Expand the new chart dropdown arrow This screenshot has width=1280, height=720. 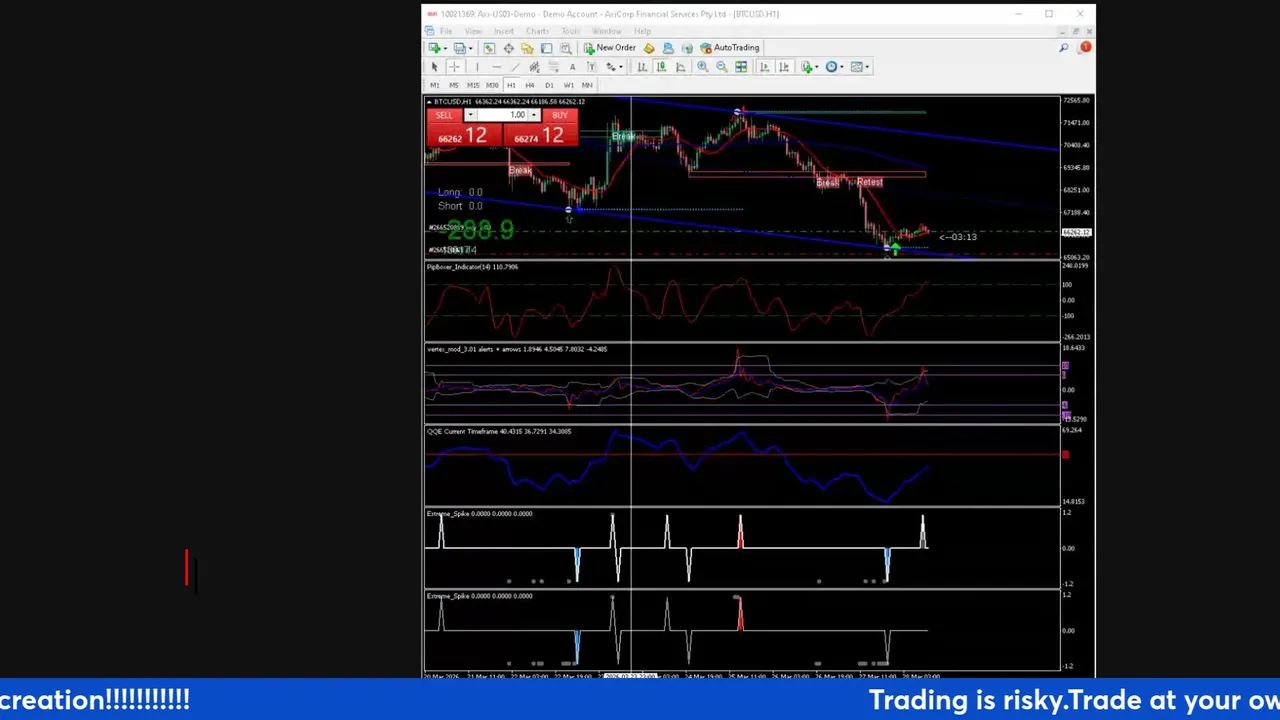[x=445, y=48]
